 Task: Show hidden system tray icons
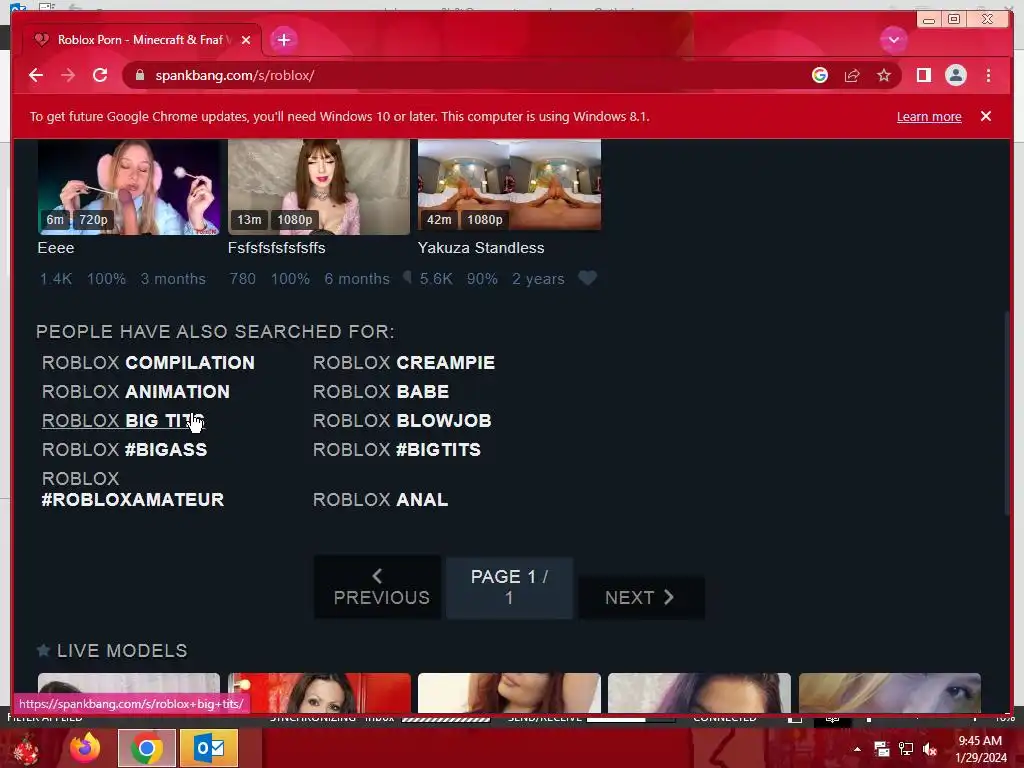click(857, 749)
